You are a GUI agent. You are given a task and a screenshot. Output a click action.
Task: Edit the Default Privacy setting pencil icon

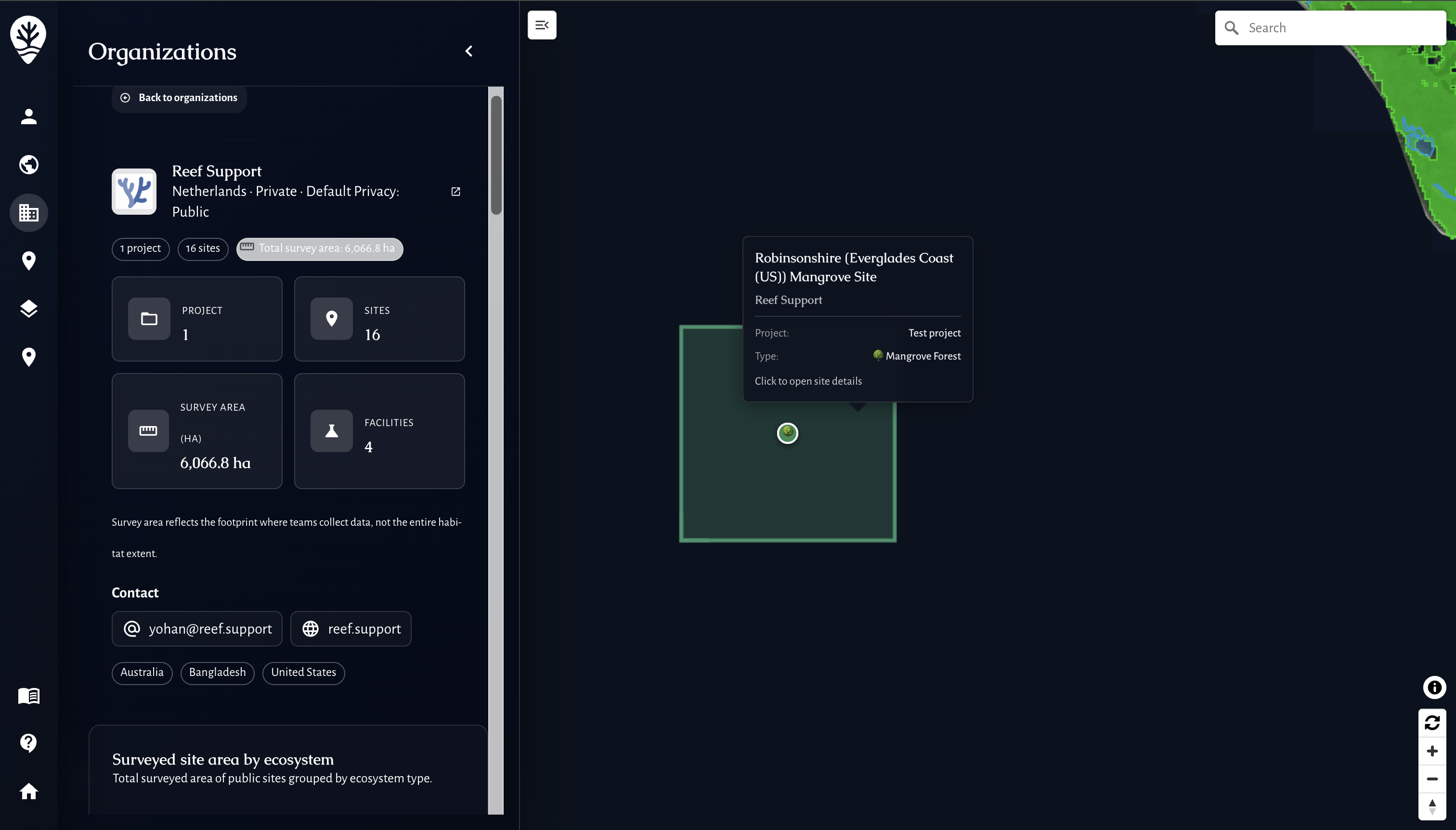click(x=455, y=191)
